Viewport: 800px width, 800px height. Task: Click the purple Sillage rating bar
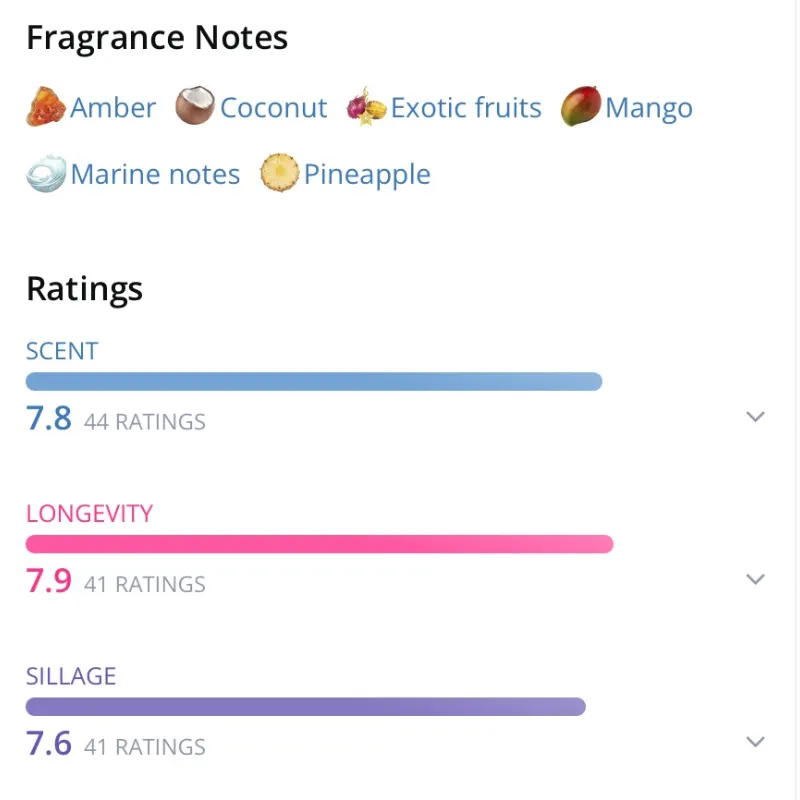[305, 707]
